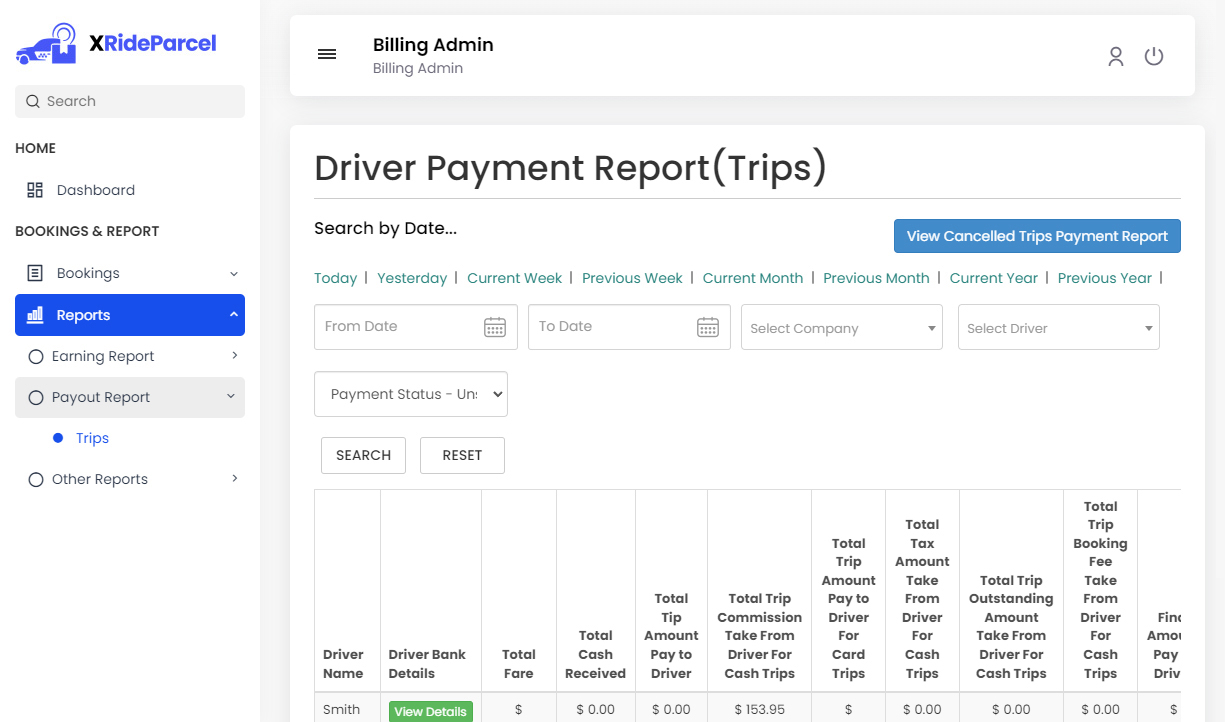Open the Select Company dropdown
1225x722 pixels.
click(841, 328)
